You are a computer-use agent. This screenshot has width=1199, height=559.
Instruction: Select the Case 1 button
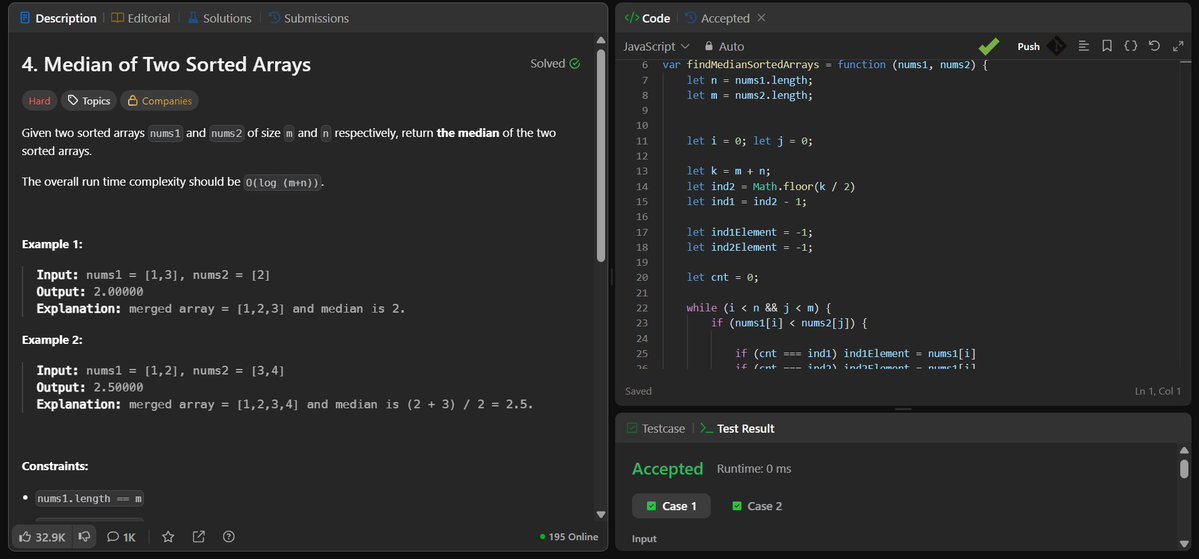(x=671, y=505)
